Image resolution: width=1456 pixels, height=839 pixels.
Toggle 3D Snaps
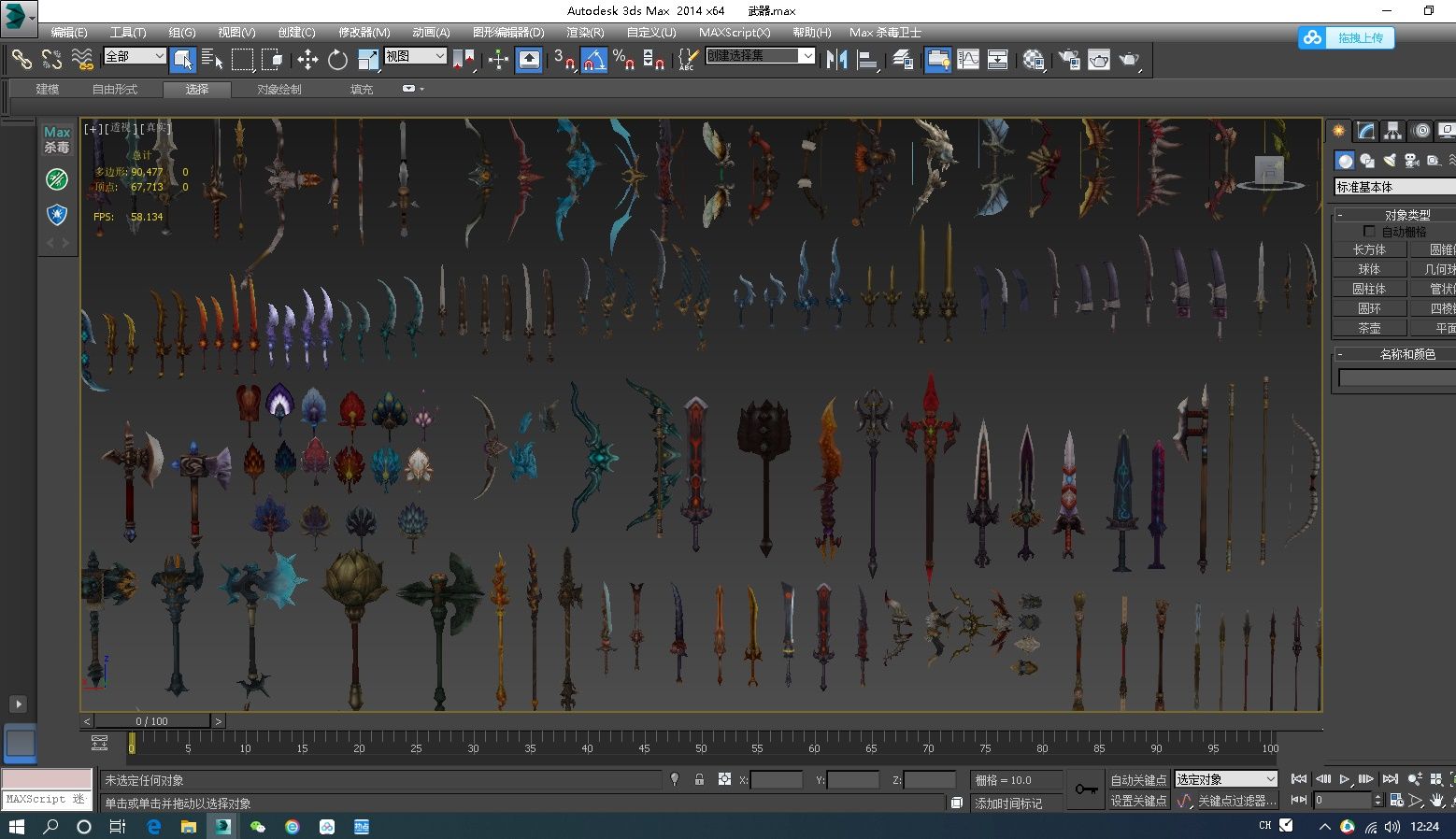[x=564, y=60]
